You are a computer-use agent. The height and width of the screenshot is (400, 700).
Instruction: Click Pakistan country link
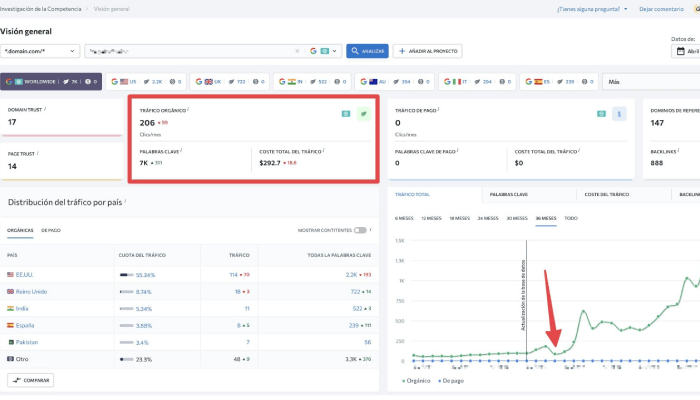(27, 342)
